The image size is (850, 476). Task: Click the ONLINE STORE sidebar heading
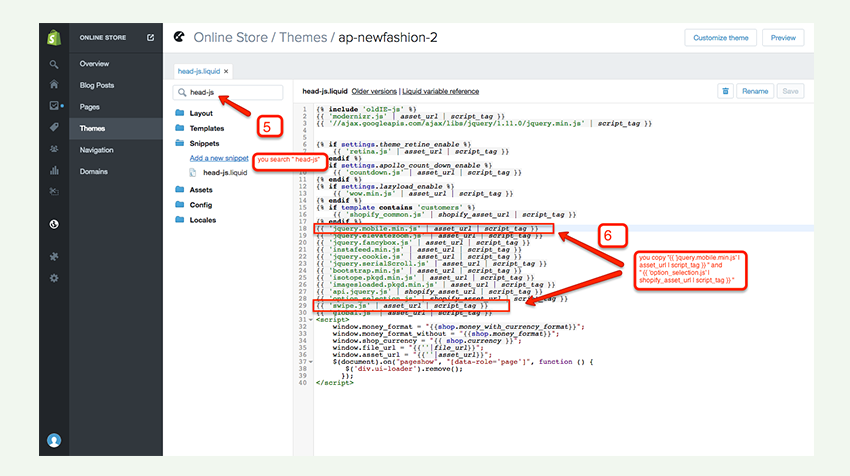(102, 37)
